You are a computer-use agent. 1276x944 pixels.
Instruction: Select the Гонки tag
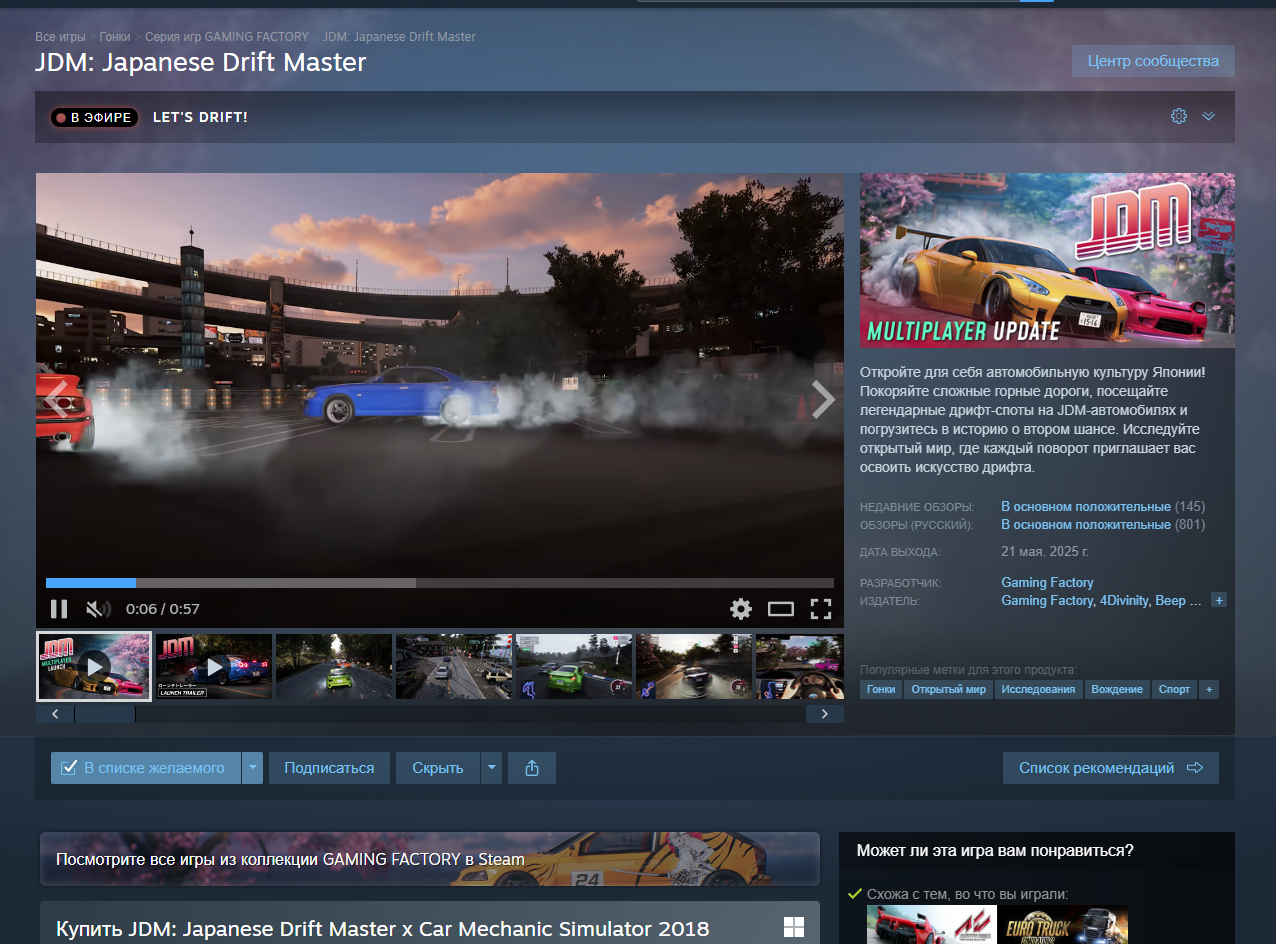click(881, 689)
